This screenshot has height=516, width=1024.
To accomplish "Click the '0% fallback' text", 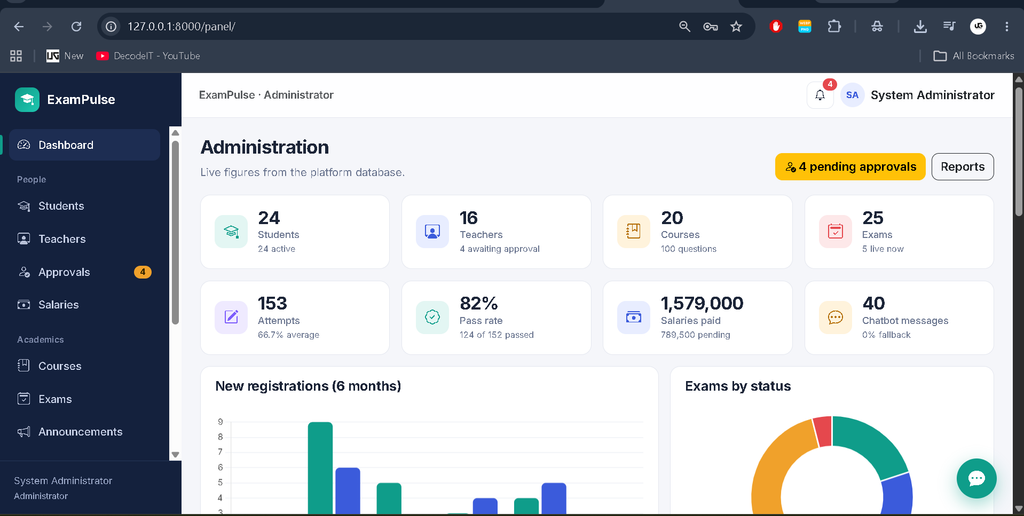I will point(886,335).
